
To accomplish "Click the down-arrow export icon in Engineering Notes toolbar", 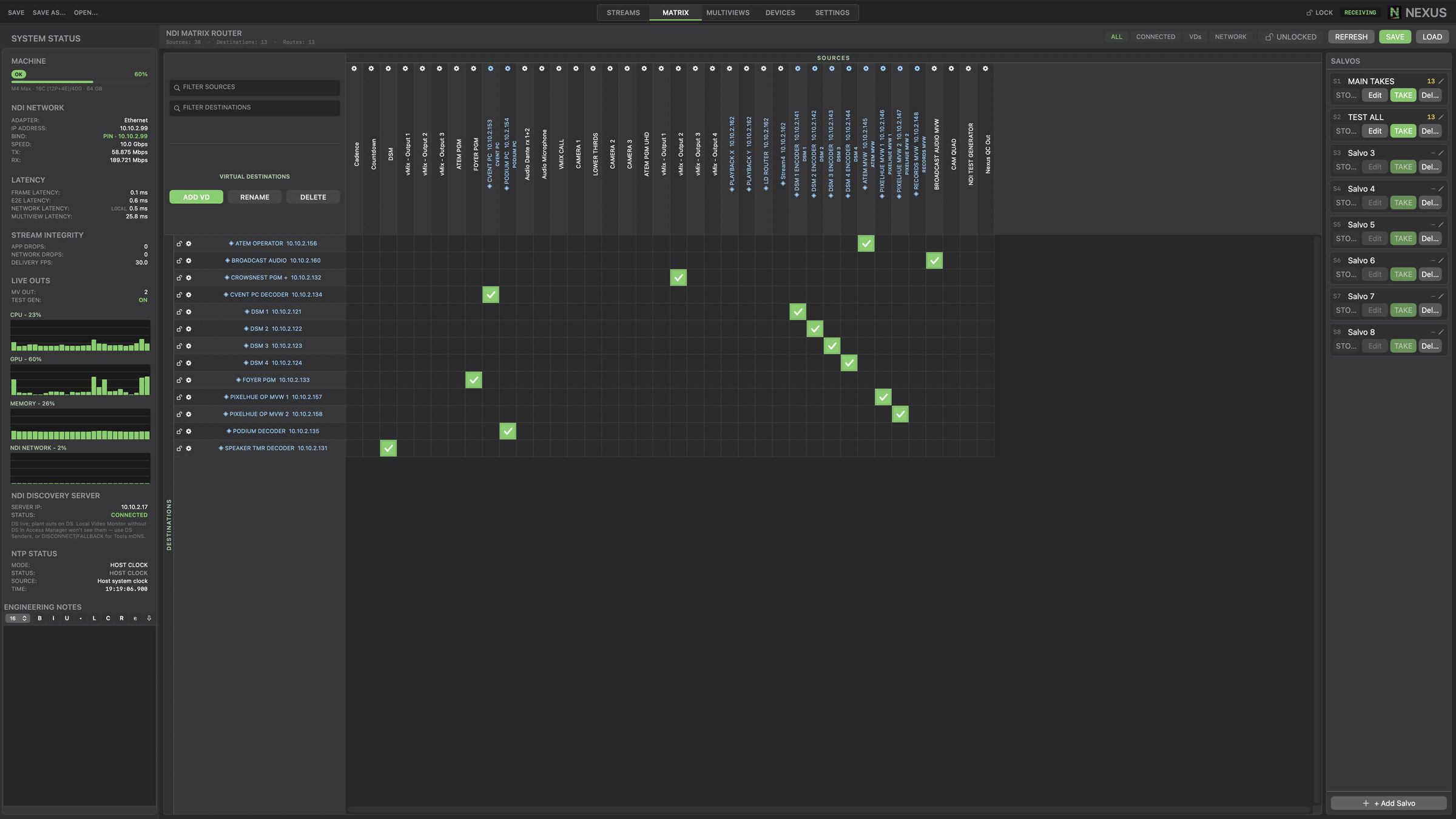I will tap(149, 618).
